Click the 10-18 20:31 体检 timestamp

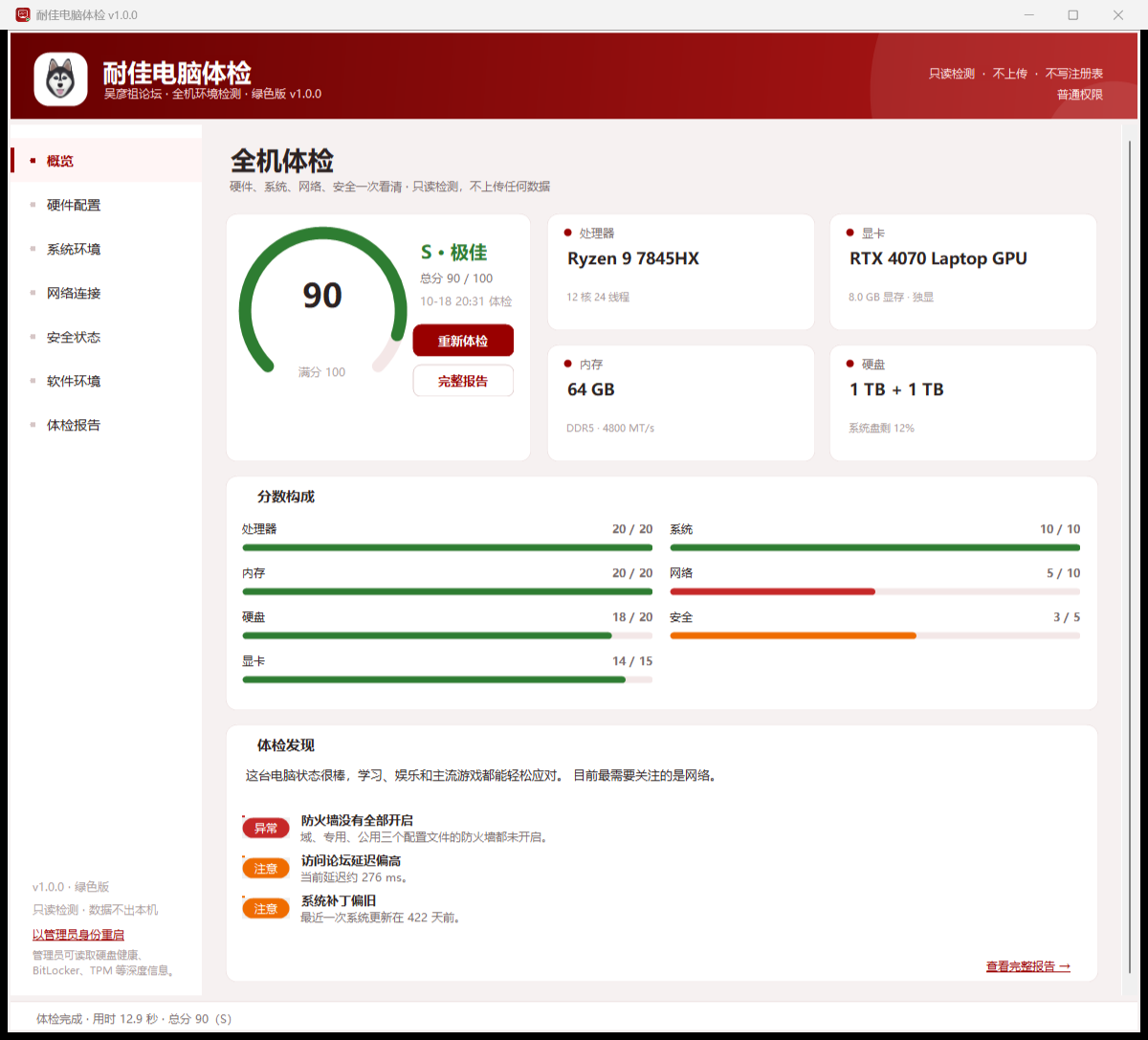(466, 301)
